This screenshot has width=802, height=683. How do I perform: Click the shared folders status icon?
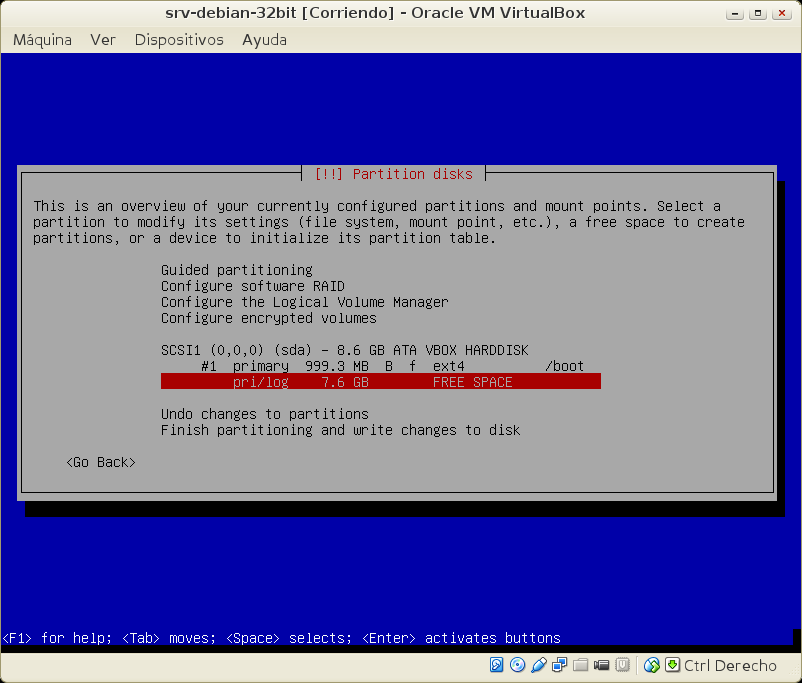pos(581,665)
